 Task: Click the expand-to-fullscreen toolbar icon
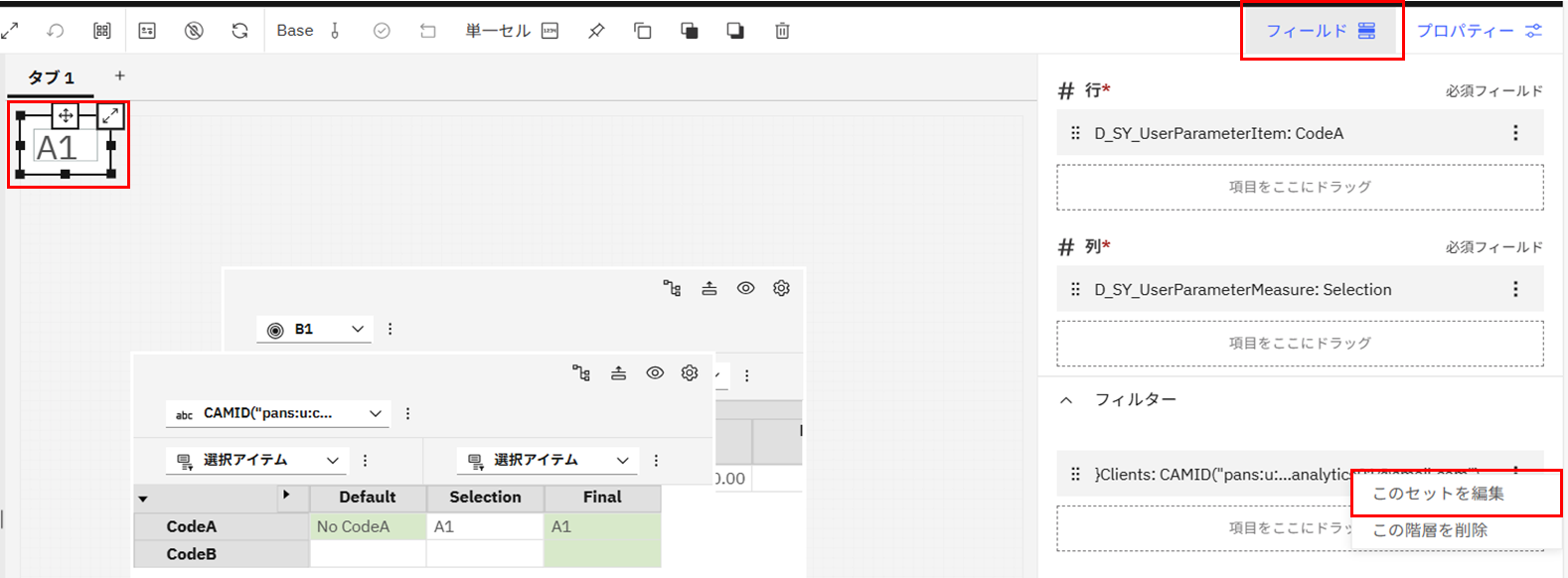pyautogui.click(x=10, y=31)
